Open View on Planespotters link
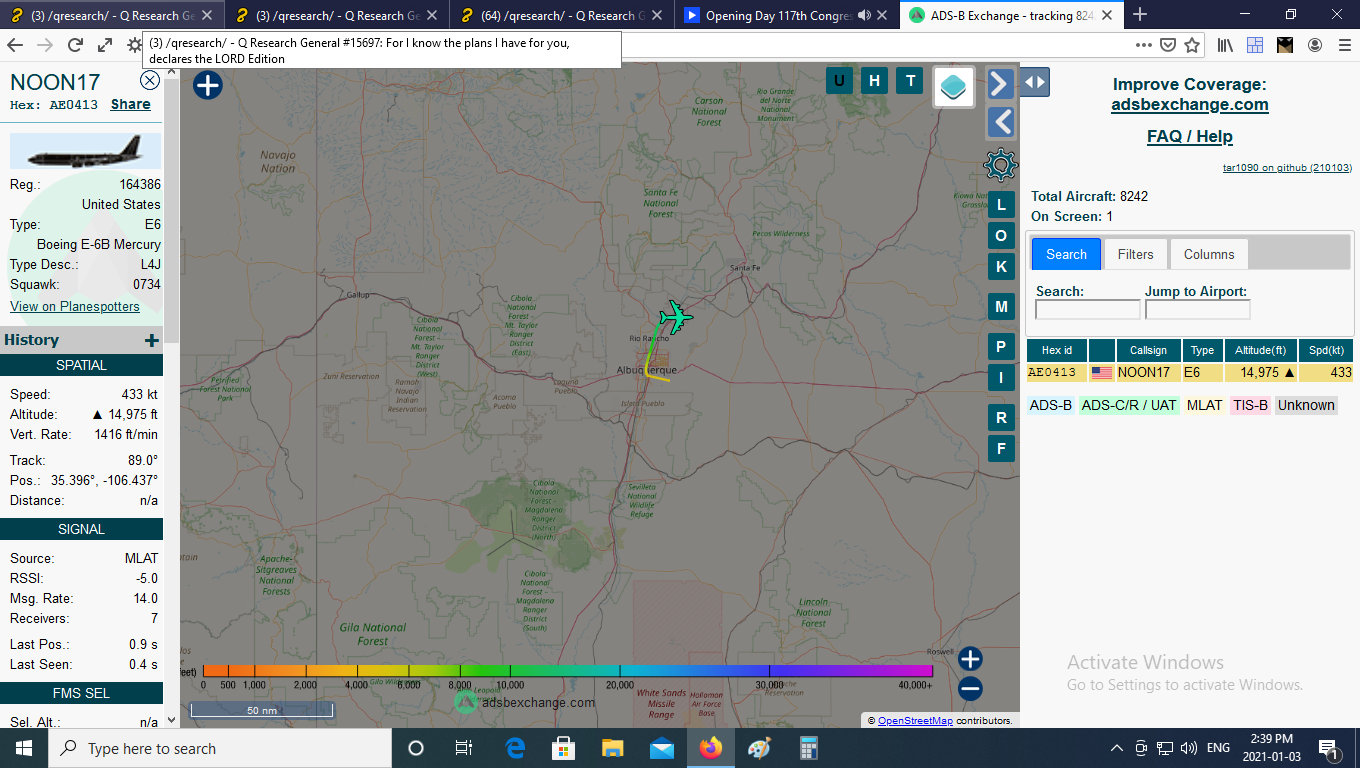Viewport: 1360px width, 768px height. [x=75, y=306]
